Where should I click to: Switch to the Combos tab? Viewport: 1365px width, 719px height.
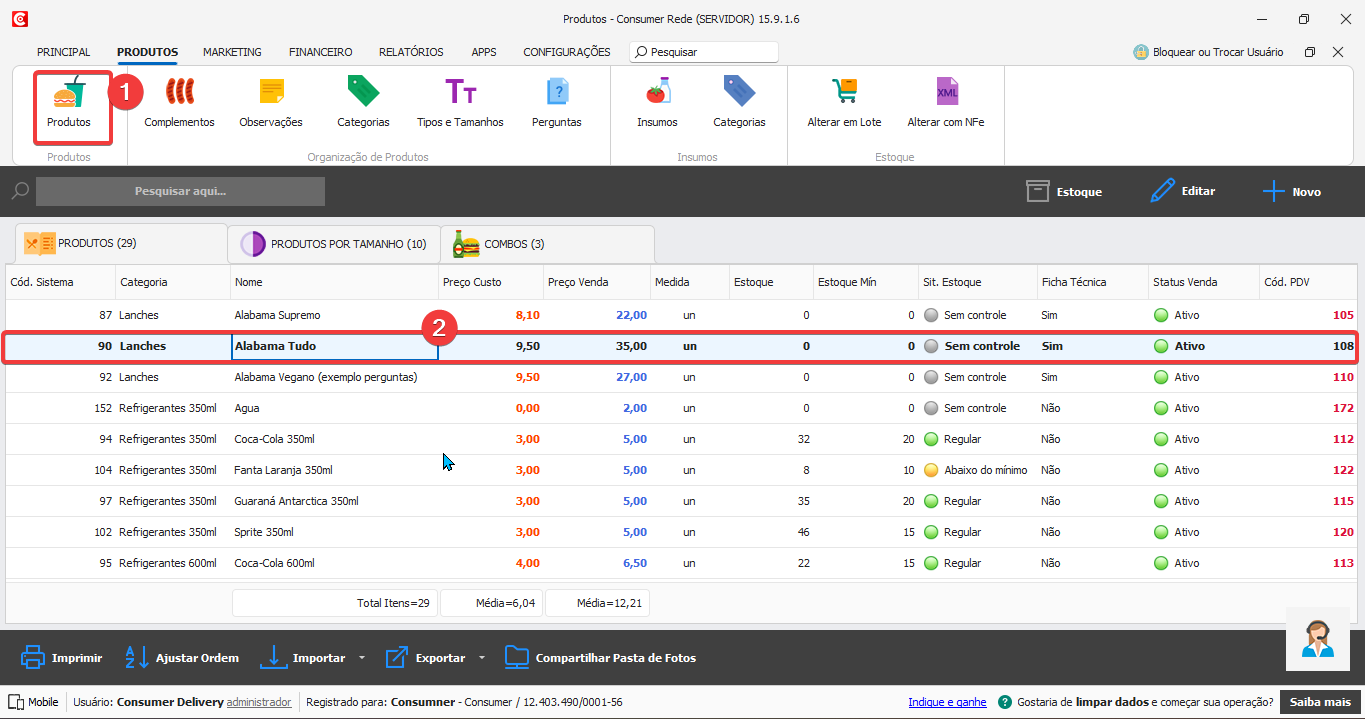click(500, 244)
